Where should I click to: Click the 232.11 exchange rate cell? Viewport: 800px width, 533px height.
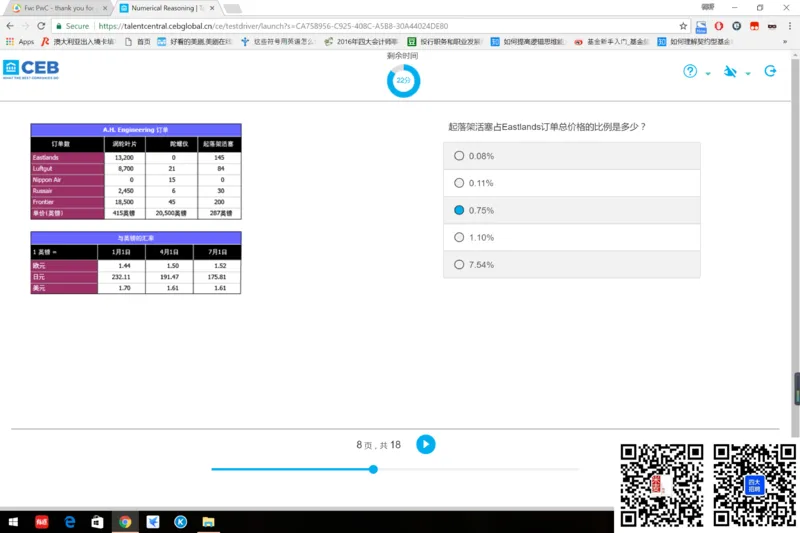click(x=121, y=276)
